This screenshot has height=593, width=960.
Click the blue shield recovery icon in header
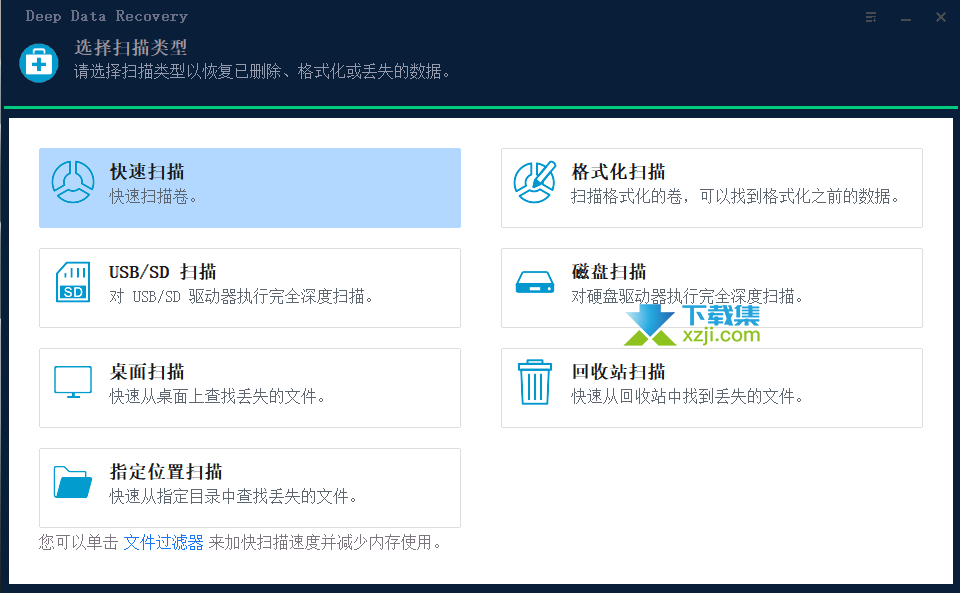tap(38, 62)
